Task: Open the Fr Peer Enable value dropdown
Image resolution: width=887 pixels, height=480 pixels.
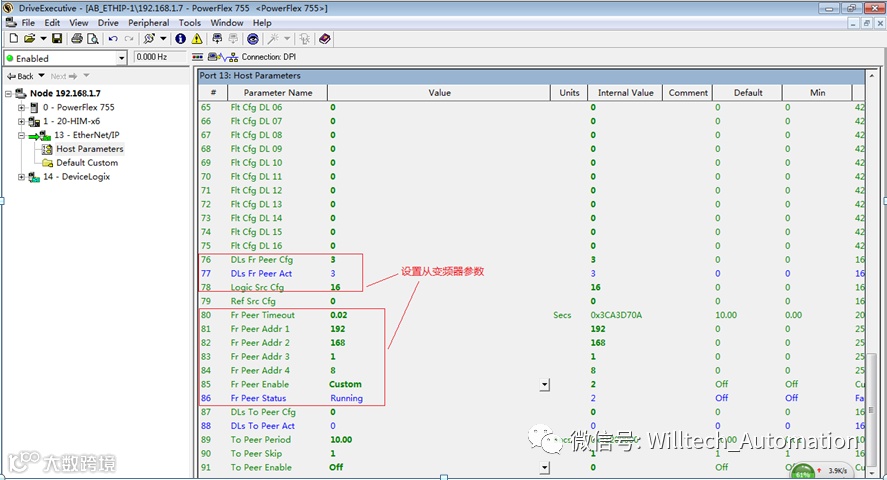Action: point(544,385)
